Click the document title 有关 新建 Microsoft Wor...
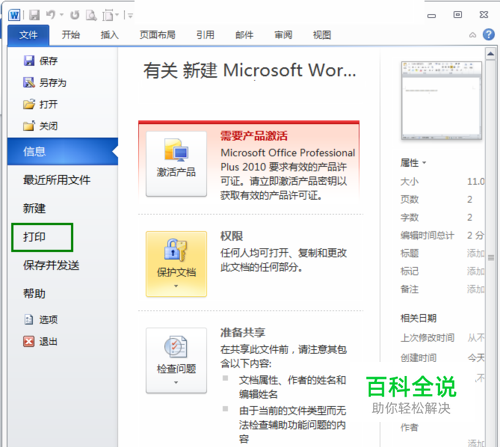 250,71
